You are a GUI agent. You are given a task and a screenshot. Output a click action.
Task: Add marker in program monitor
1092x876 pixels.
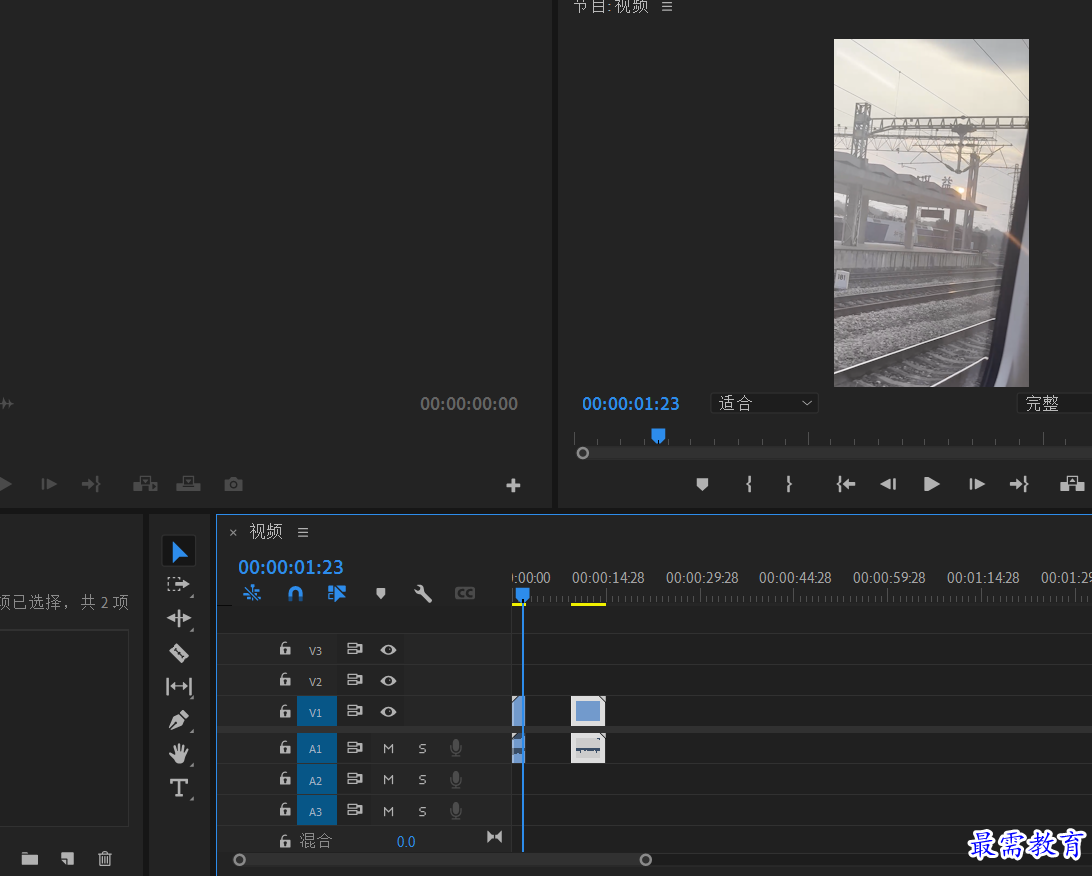click(x=702, y=484)
